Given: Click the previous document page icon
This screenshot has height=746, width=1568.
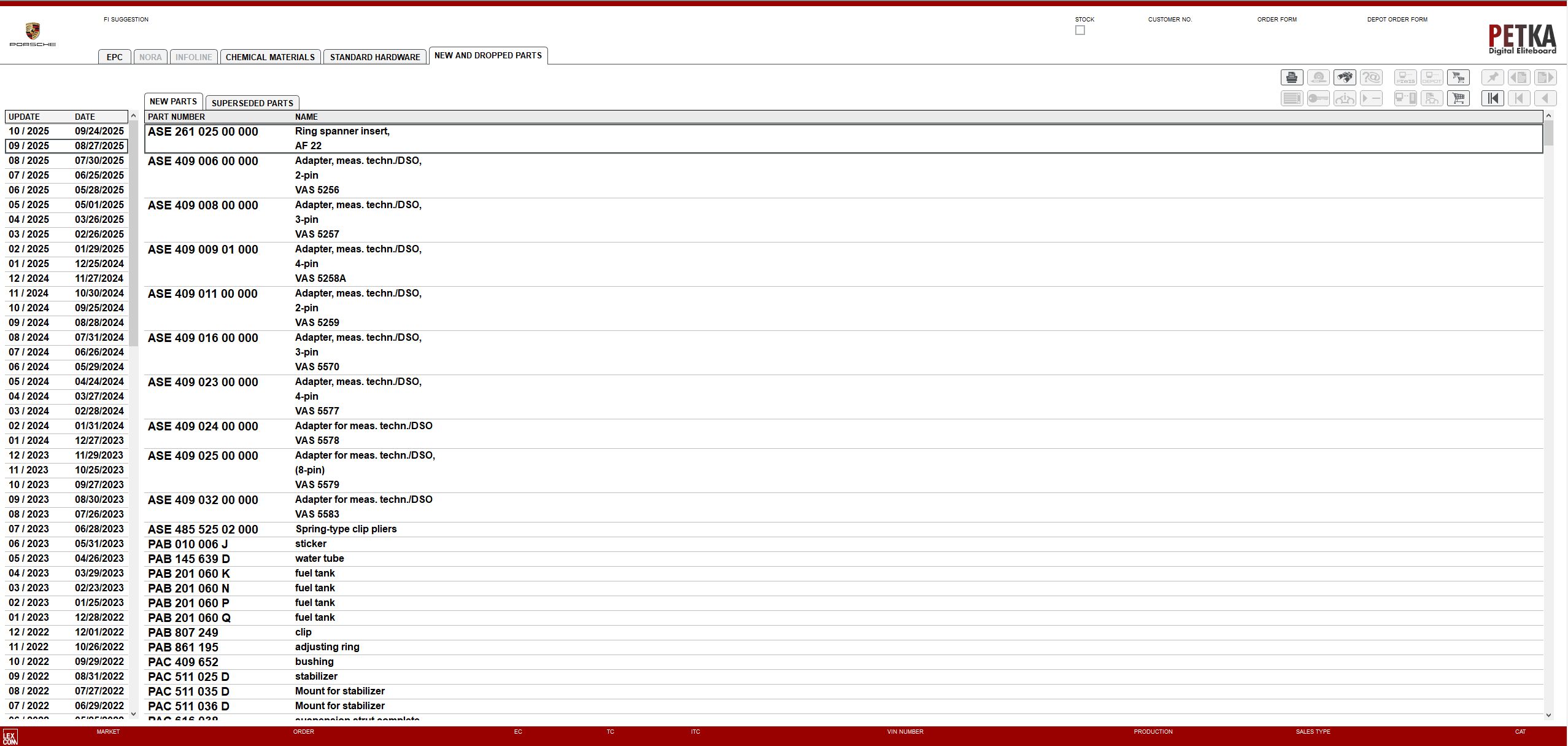Looking at the screenshot, I should [1519, 77].
